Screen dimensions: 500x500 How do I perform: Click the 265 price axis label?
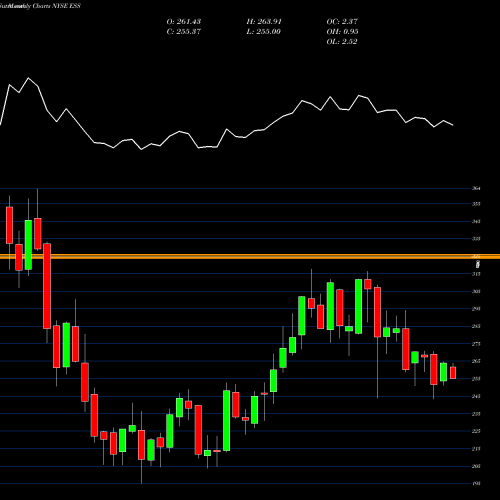[476, 361]
